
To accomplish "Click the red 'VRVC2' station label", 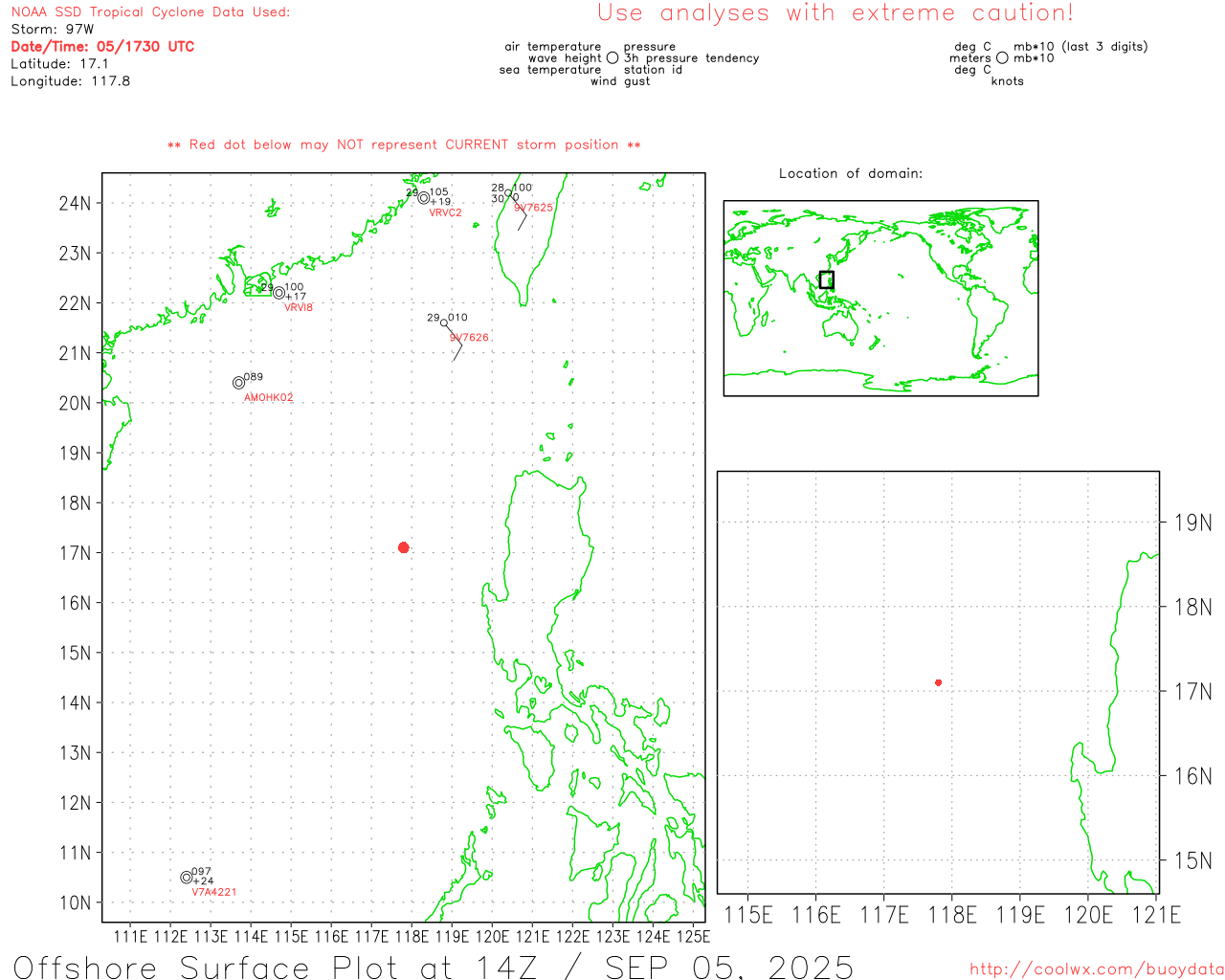I will (x=445, y=212).
